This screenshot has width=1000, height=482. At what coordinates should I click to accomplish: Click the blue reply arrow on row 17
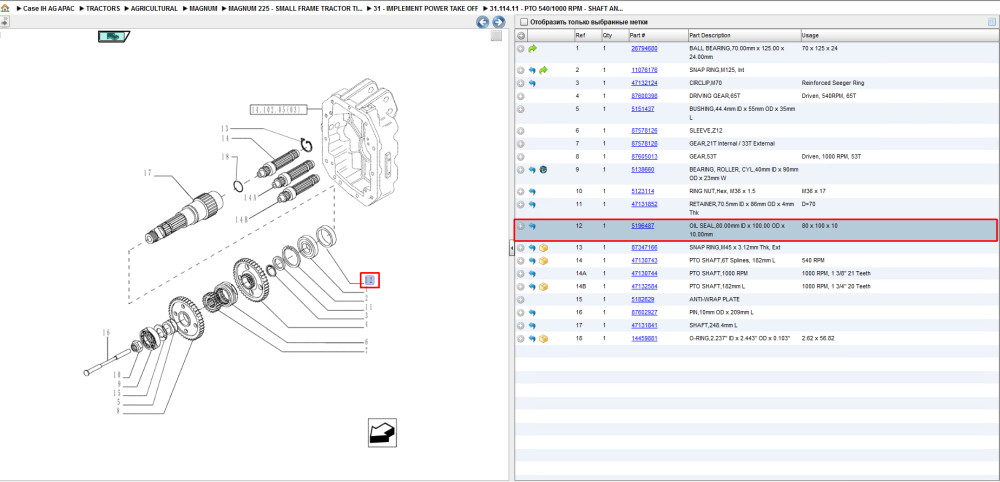click(x=533, y=326)
